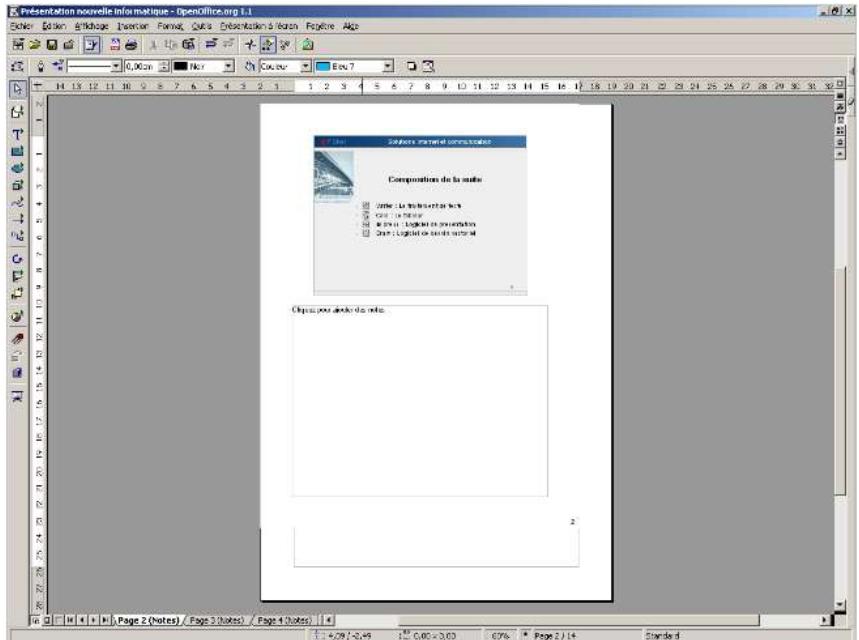
Task: Open the Noir line color dropdown
Action: click(229, 66)
